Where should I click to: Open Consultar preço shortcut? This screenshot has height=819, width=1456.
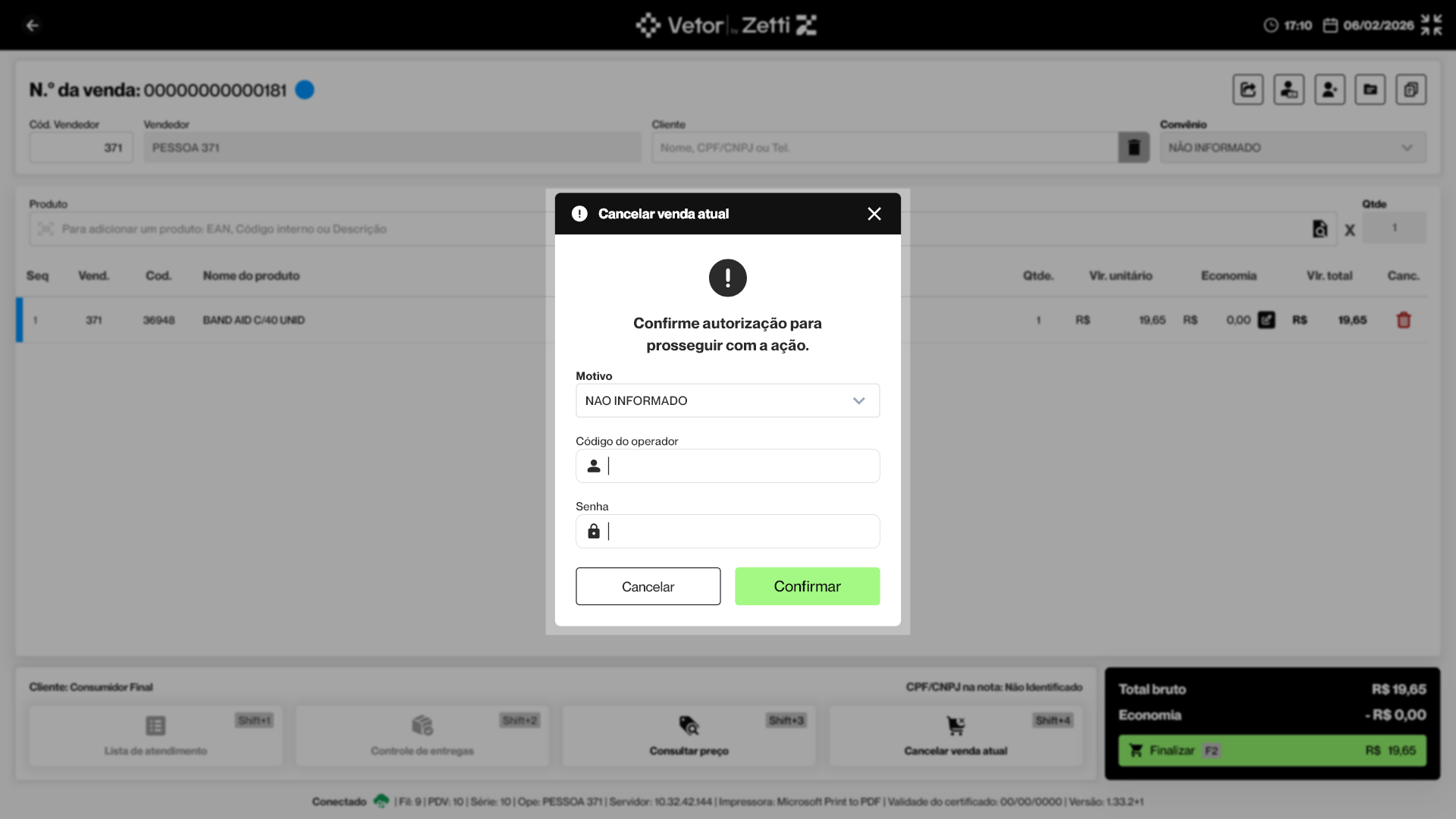click(689, 735)
